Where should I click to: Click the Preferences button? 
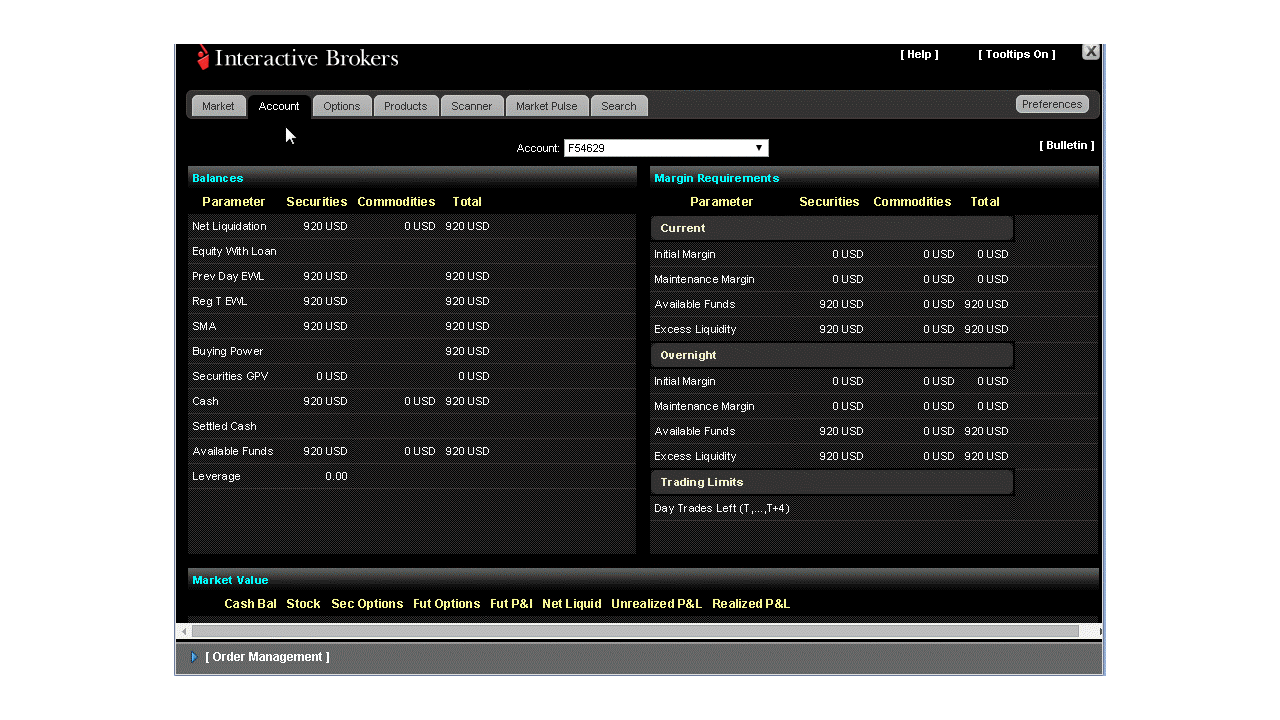click(1052, 104)
